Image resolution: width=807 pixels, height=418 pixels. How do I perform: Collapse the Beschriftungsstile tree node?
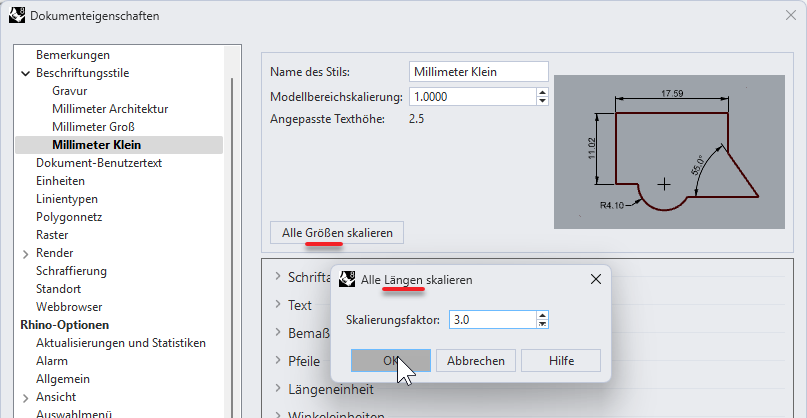[x=26, y=74]
